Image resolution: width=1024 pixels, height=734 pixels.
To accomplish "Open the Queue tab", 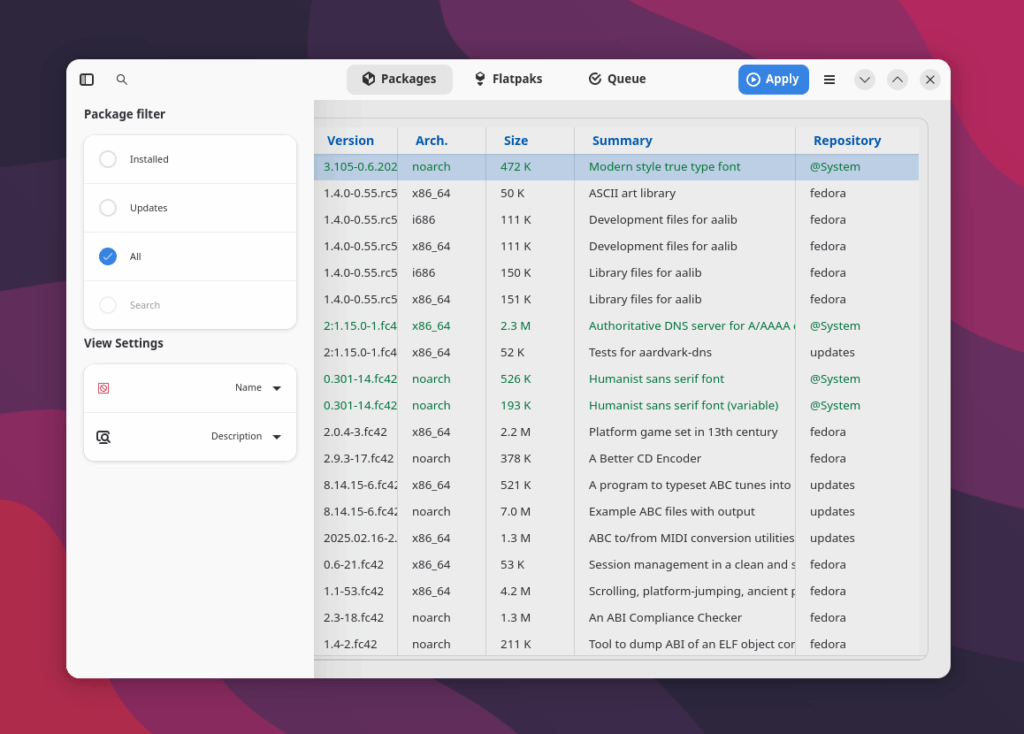I will pos(617,79).
